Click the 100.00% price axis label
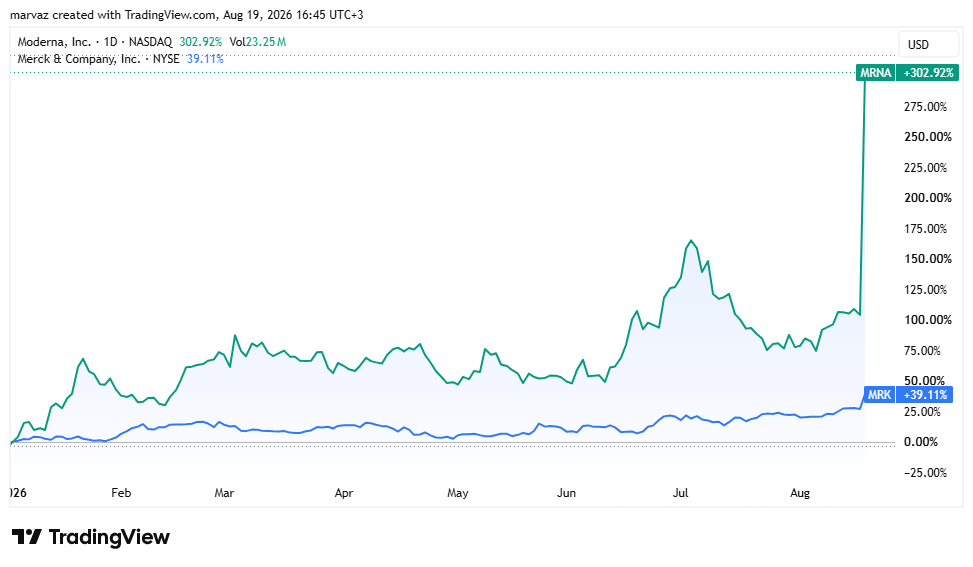 pyautogui.click(x=928, y=320)
